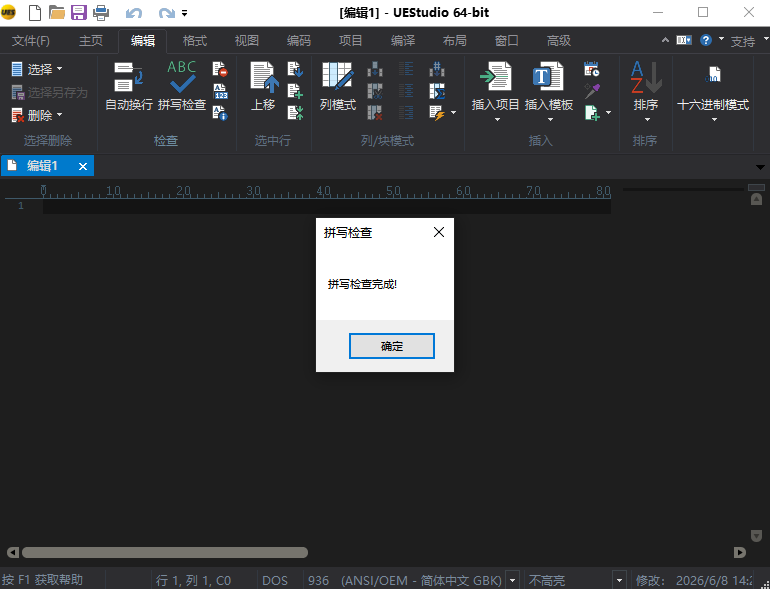Open the insert file icon's dropdown arrow
This screenshot has width=770, height=589.
pos(608,113)
